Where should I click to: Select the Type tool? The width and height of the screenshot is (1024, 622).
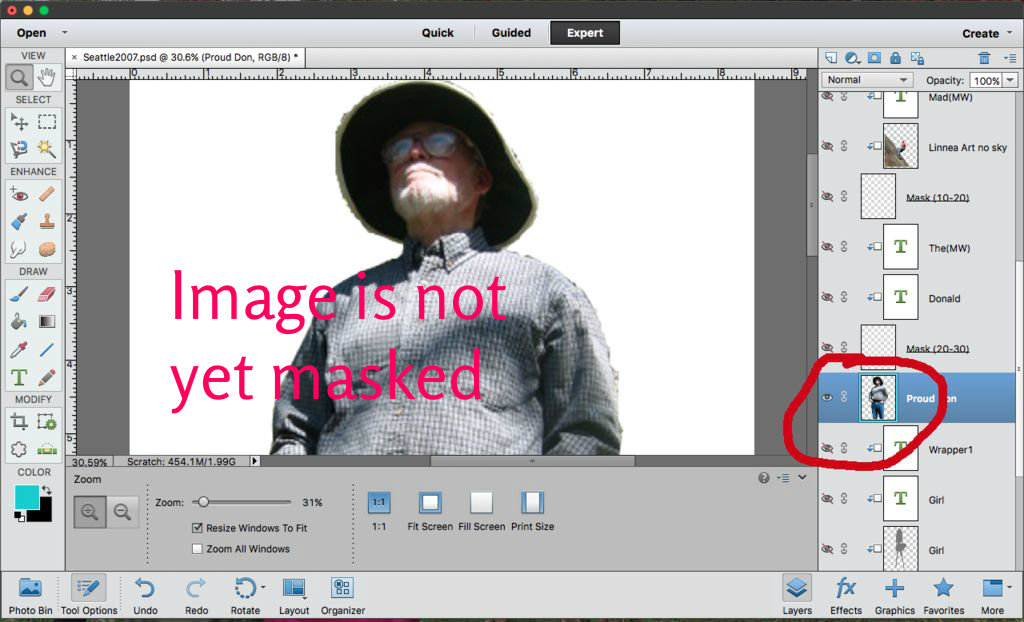click(19, 378)
